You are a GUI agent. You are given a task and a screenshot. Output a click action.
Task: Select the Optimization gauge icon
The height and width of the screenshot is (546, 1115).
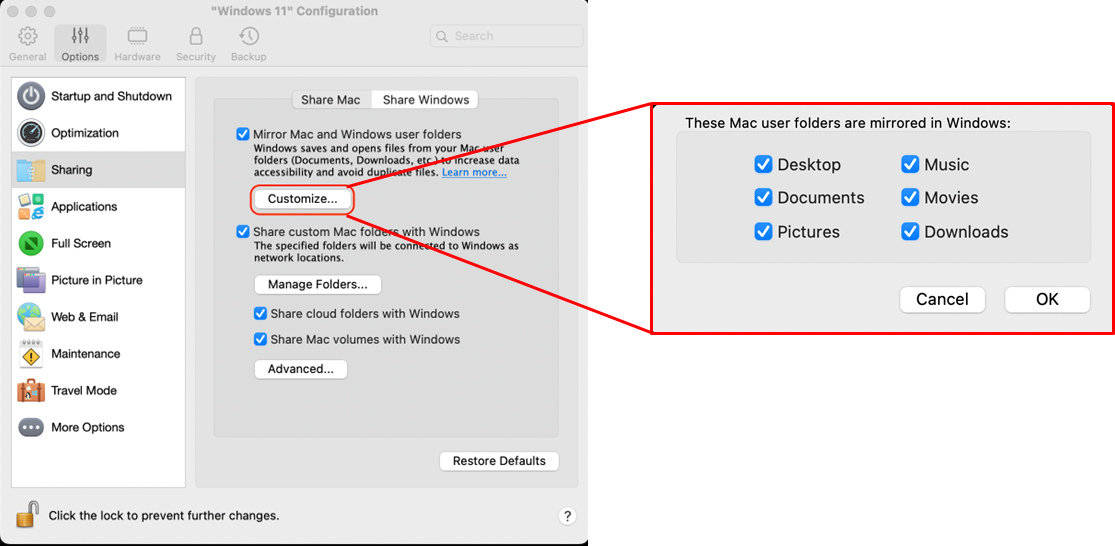click(x=31, y=133)
